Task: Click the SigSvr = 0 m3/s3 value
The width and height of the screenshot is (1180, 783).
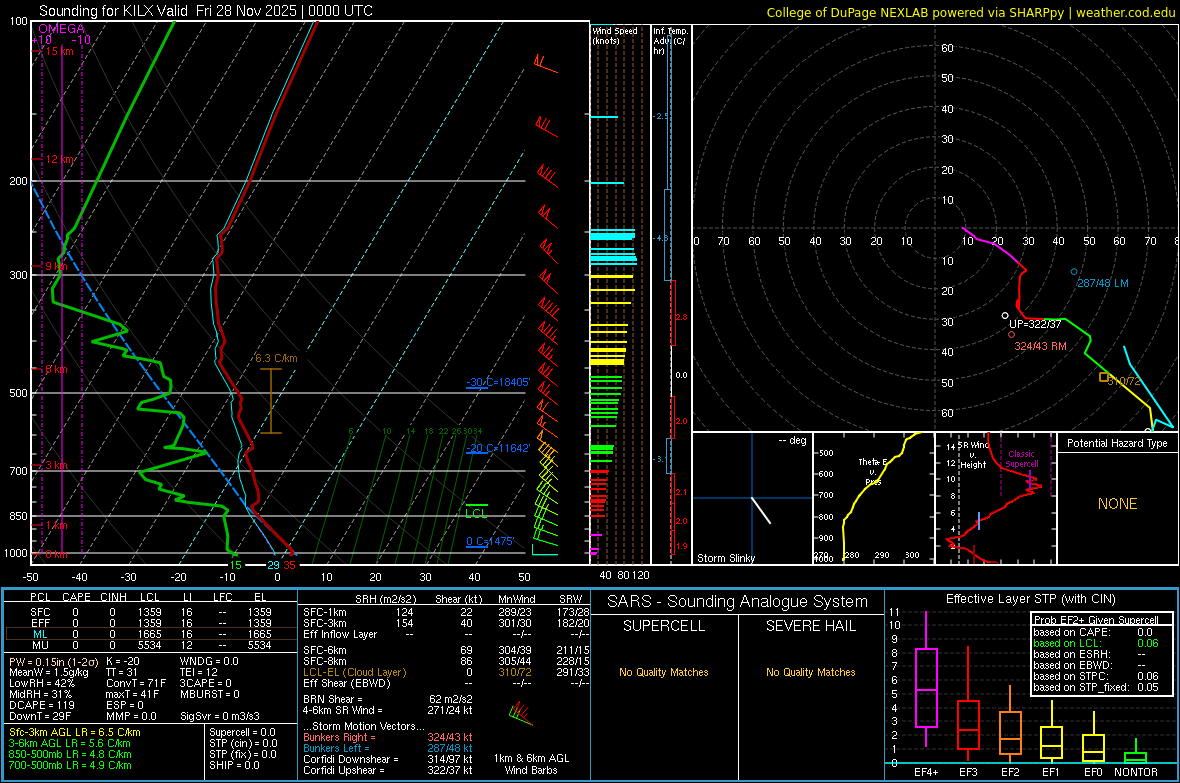Action: click(220, 716)
